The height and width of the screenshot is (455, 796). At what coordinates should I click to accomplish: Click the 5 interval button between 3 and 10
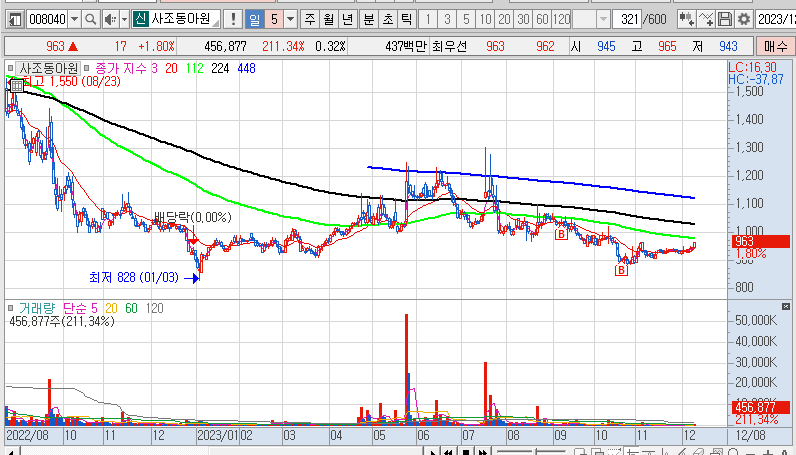pyautogui.click(x=466, y=20)
